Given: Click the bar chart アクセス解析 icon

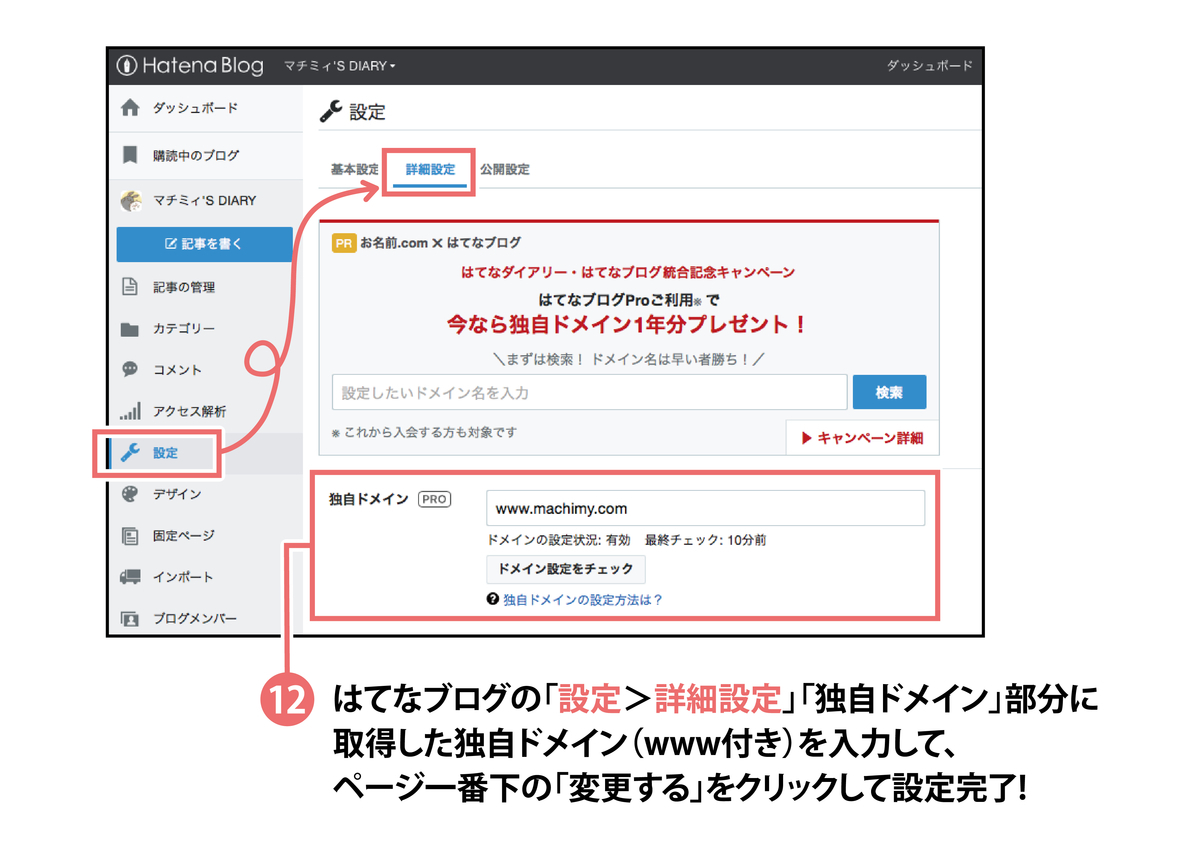Looking at the screenshot, I should [130, 411].
